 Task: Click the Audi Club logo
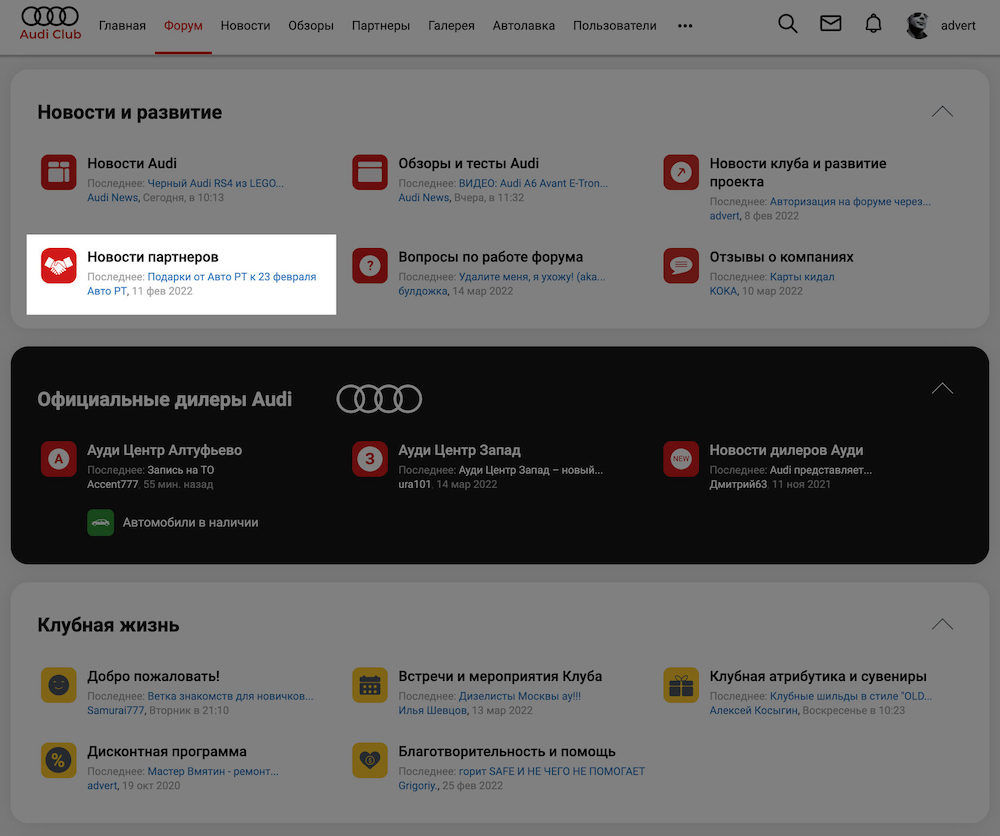pyautogui.click(x=50, y=24)
